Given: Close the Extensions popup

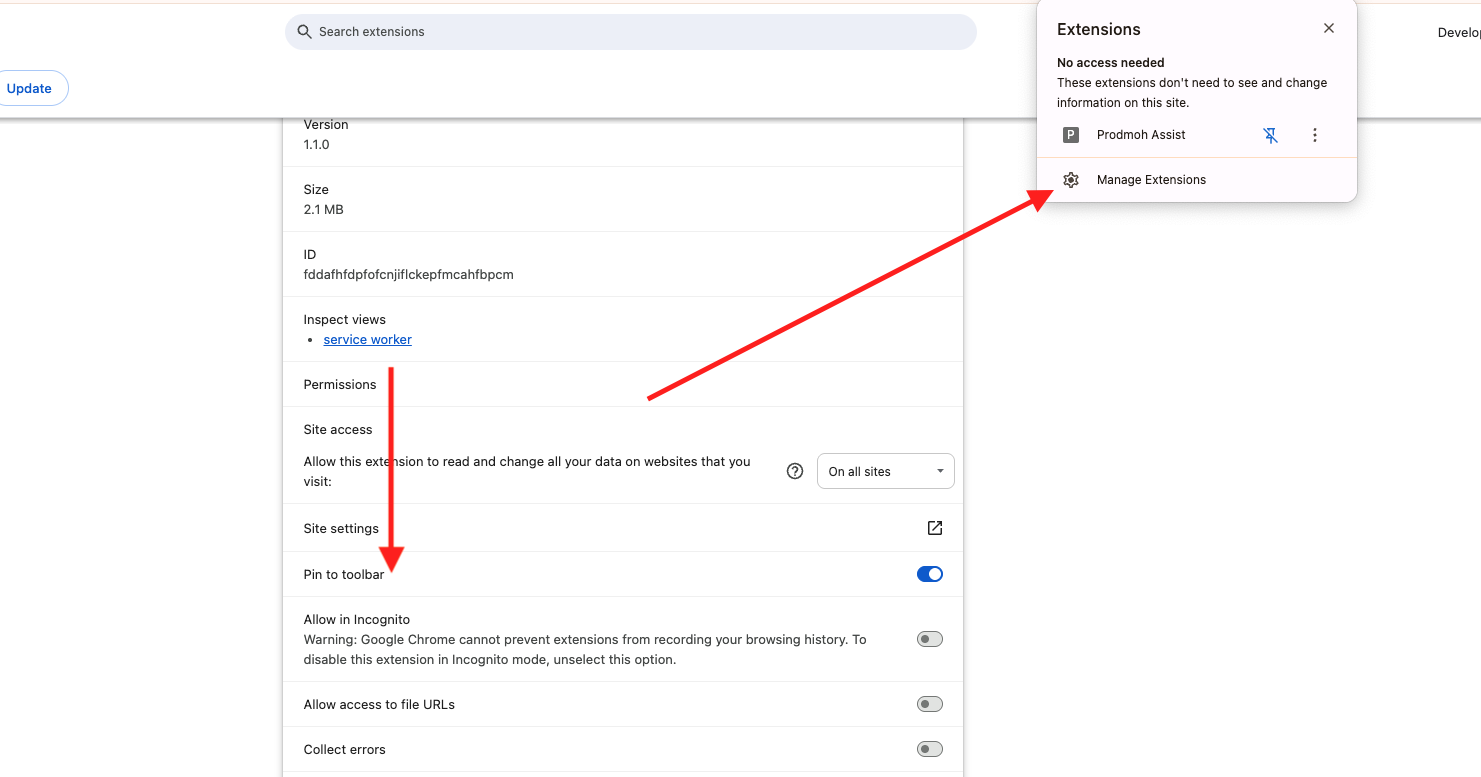Looking at the screenshot, I should tap(1328, 28).
